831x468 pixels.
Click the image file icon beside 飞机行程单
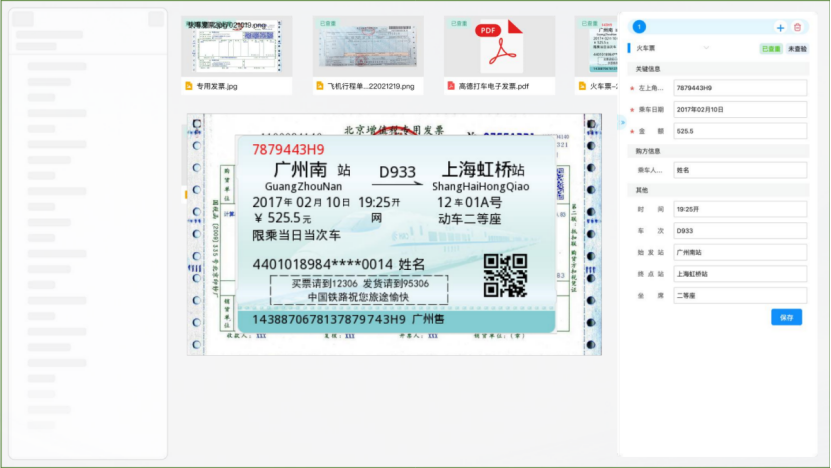320,86
